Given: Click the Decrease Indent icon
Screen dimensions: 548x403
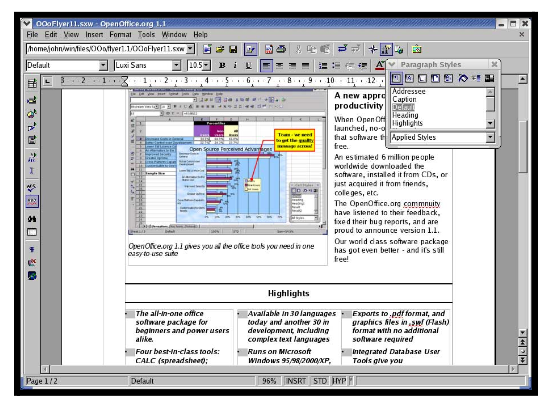Looking at the screenshot, I should tap(349, 65).
